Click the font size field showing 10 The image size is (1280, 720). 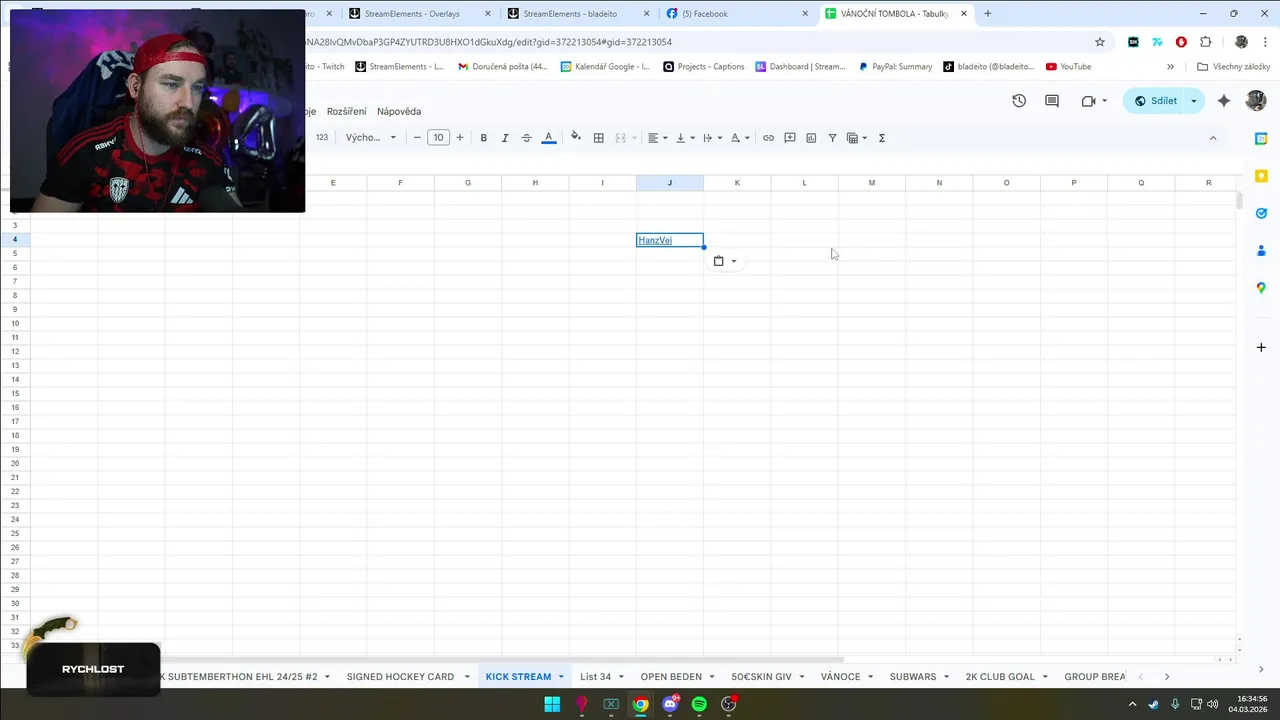(x=438, y=138)
